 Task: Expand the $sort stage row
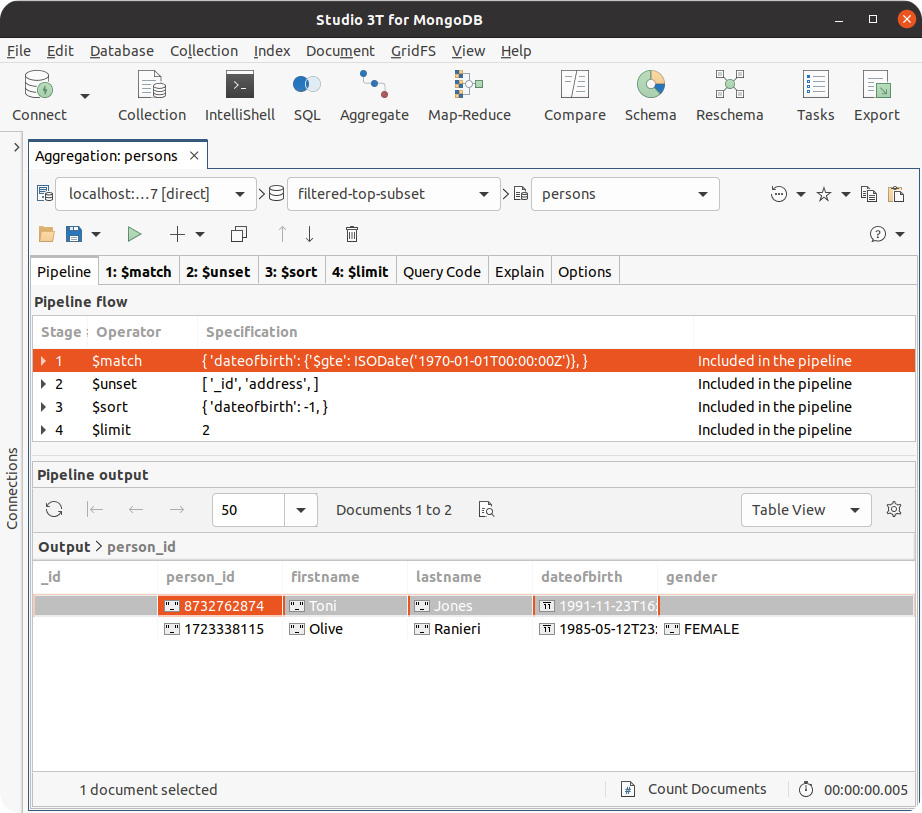point(43,407)
